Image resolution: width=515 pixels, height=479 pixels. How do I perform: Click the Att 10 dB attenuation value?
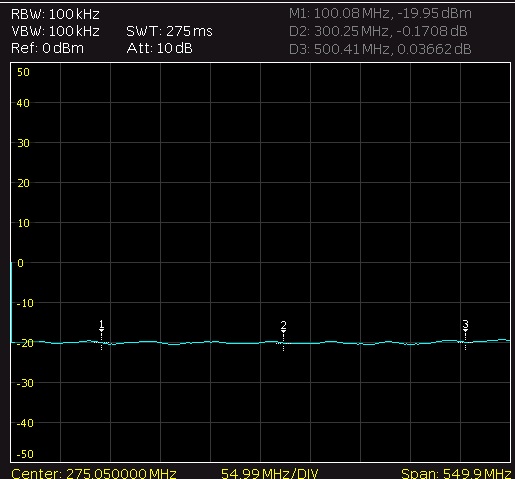click(x=160, y=49)
